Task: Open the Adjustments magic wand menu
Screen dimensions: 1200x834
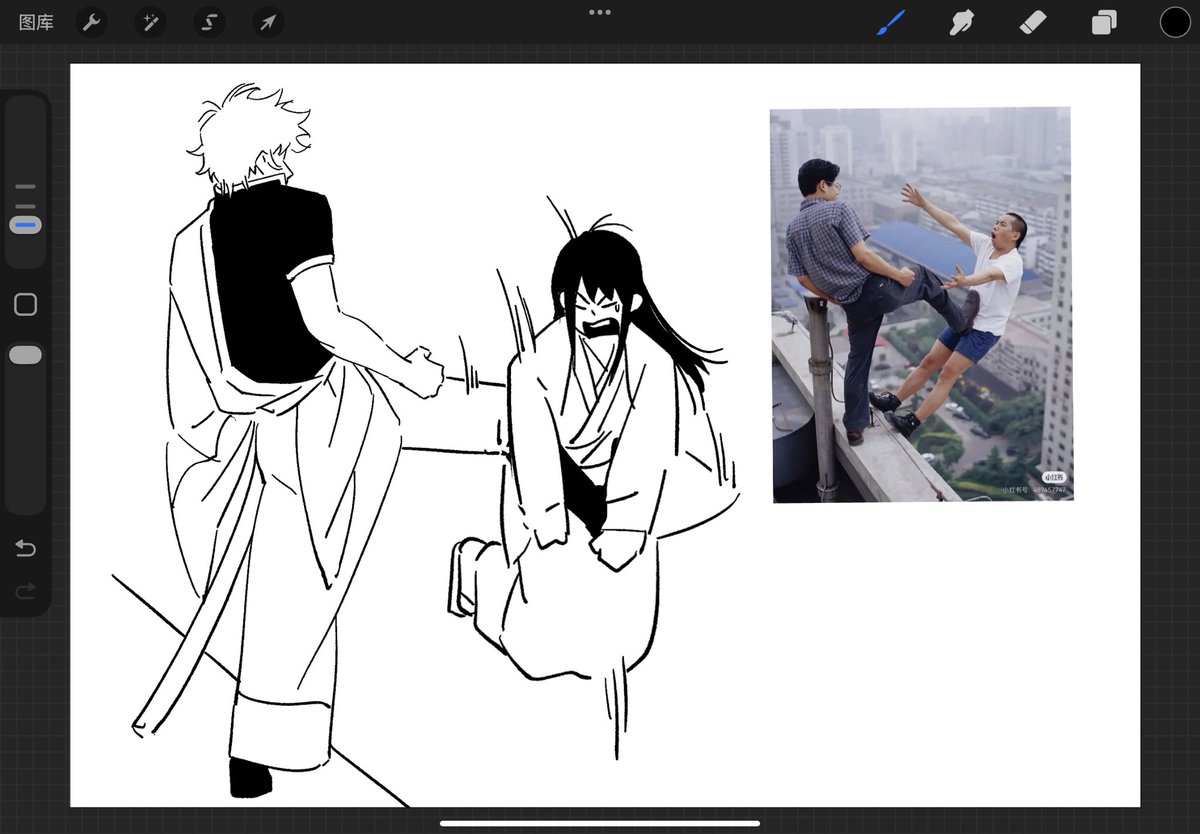Action: click(x=150, y=22)
